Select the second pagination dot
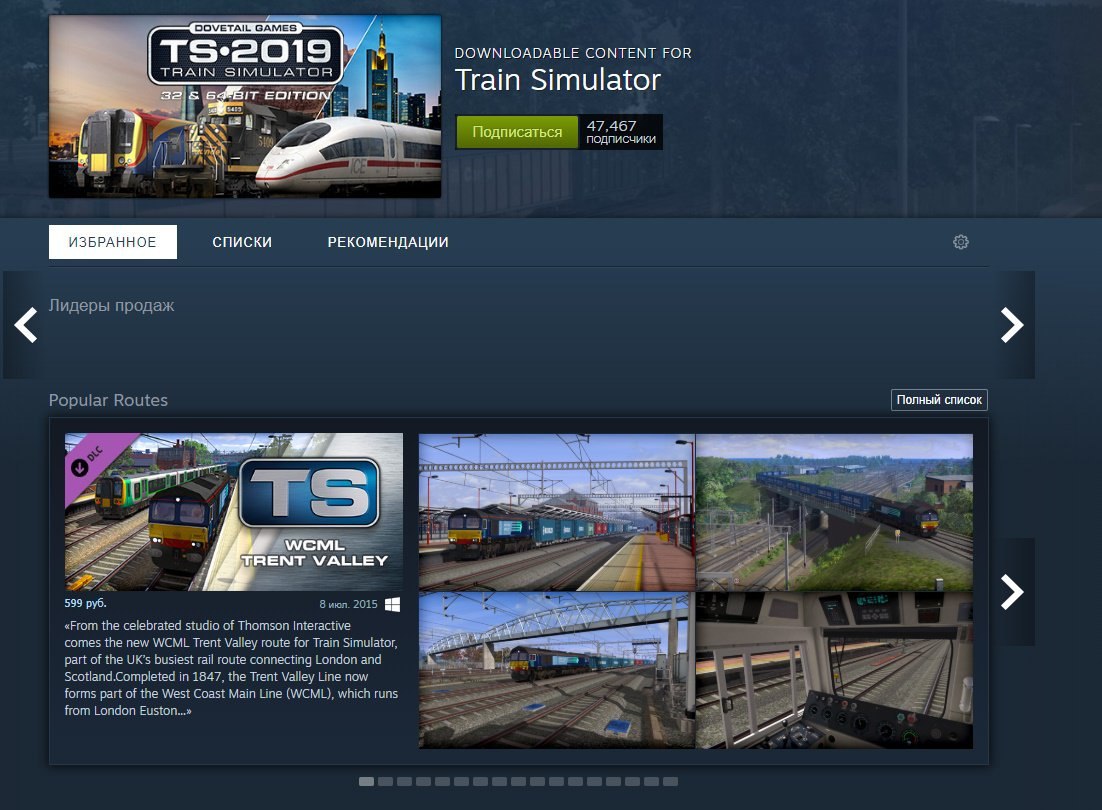This screenshot has width=1102, height=810. (x=385, y=781)
